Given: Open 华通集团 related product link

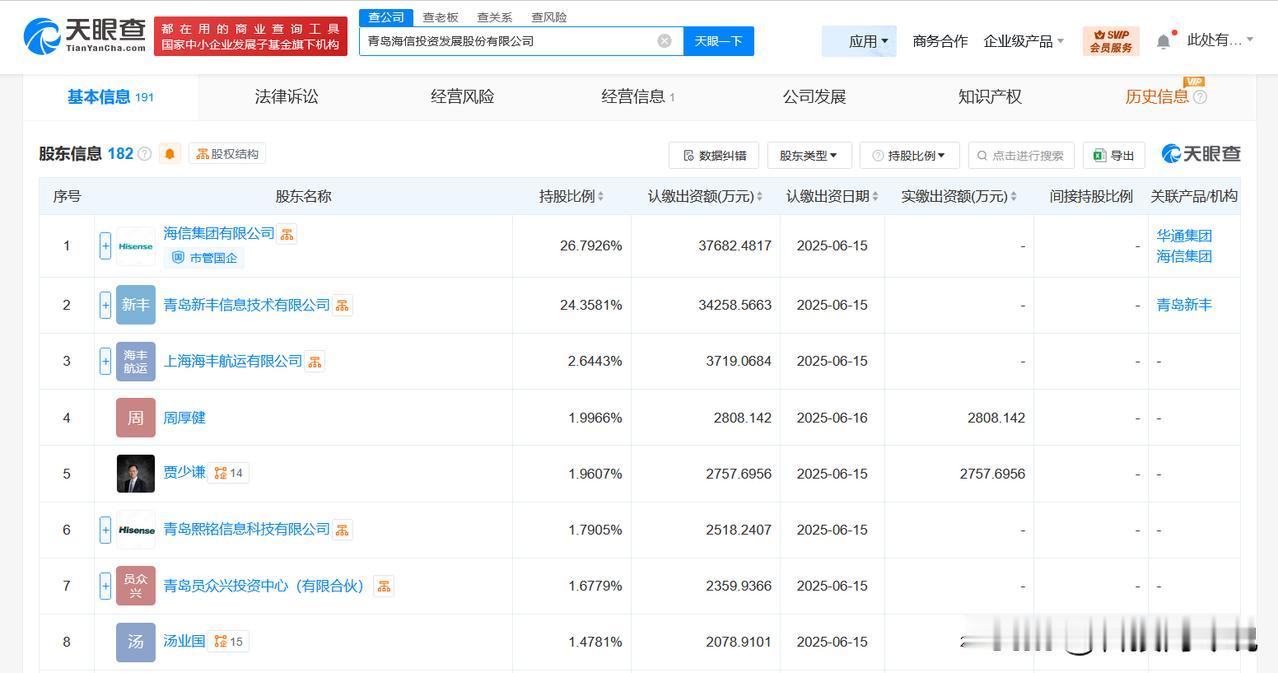Looking at the screenshot, I should (x=1184, y=236).
